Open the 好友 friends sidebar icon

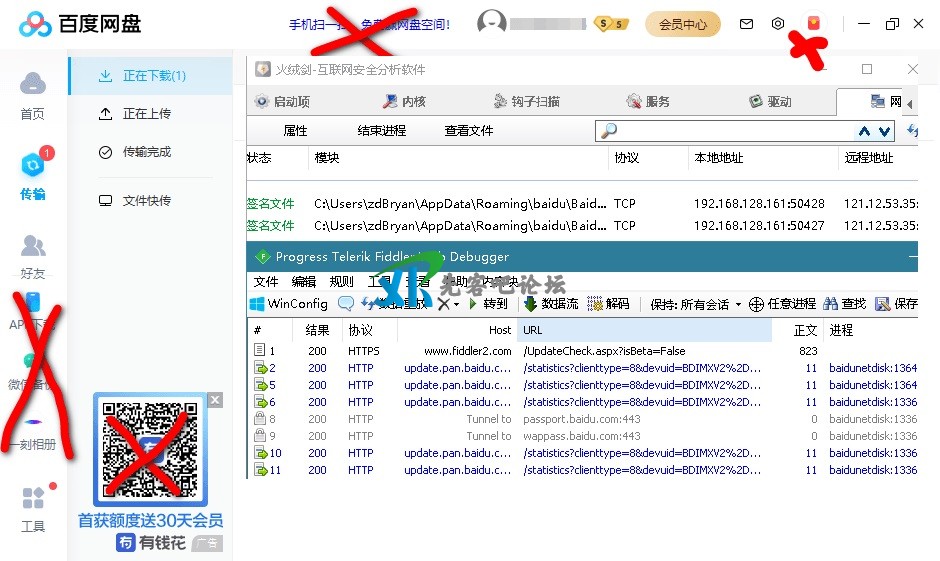33,255
